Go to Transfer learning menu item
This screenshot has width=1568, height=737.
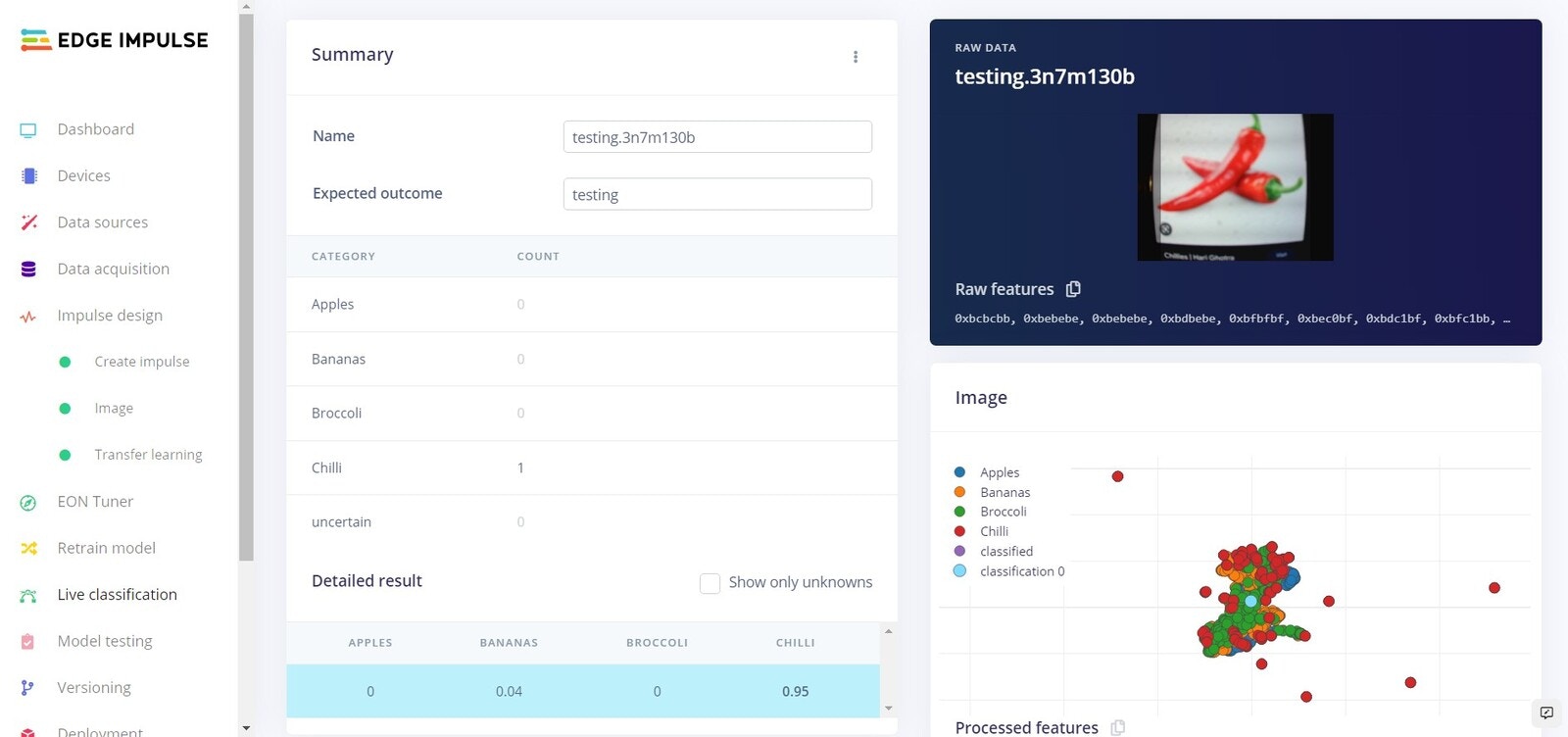(148, 455)
